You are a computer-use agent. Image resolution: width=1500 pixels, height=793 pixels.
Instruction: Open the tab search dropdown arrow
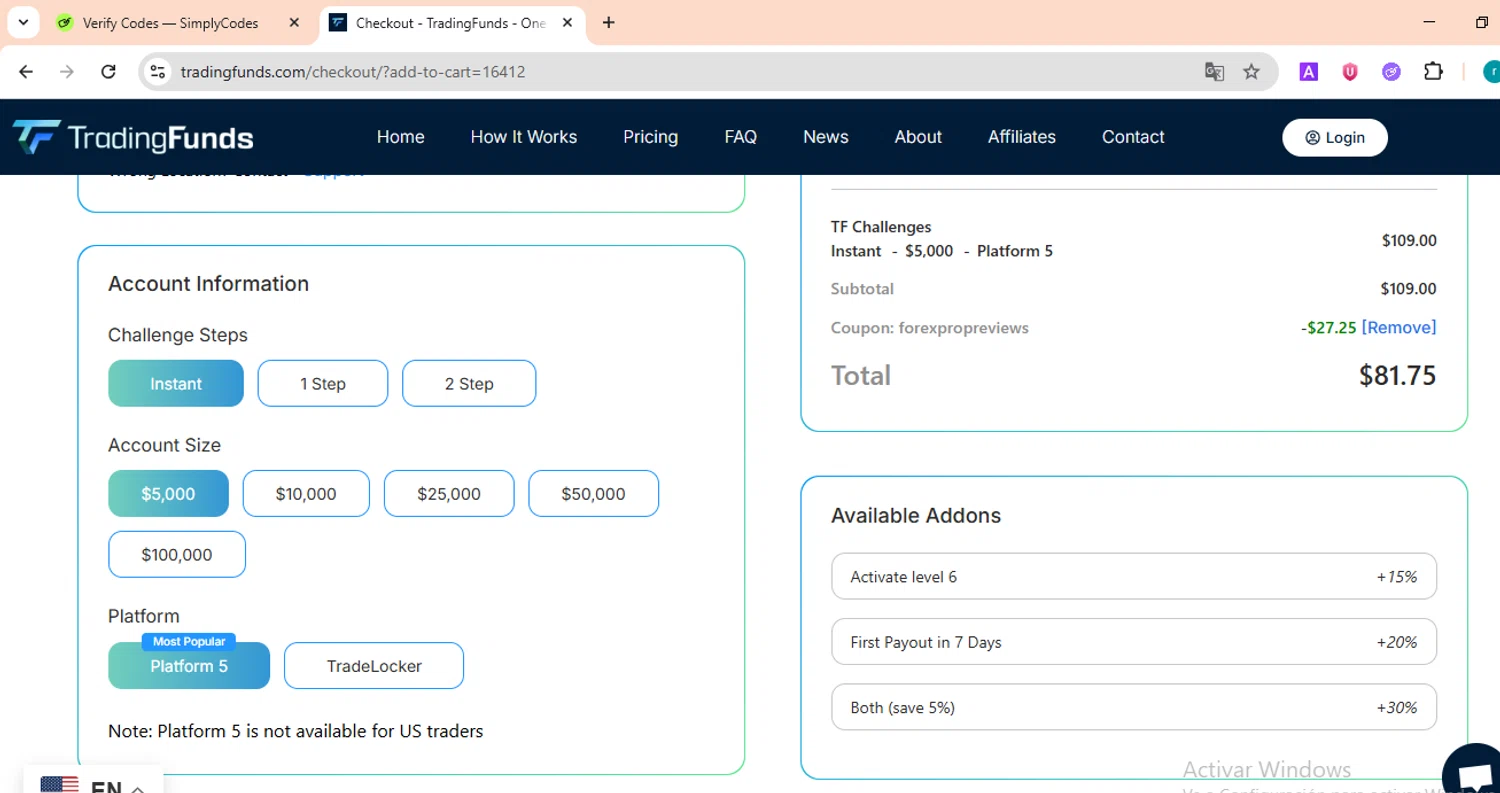tap(22, 22)
